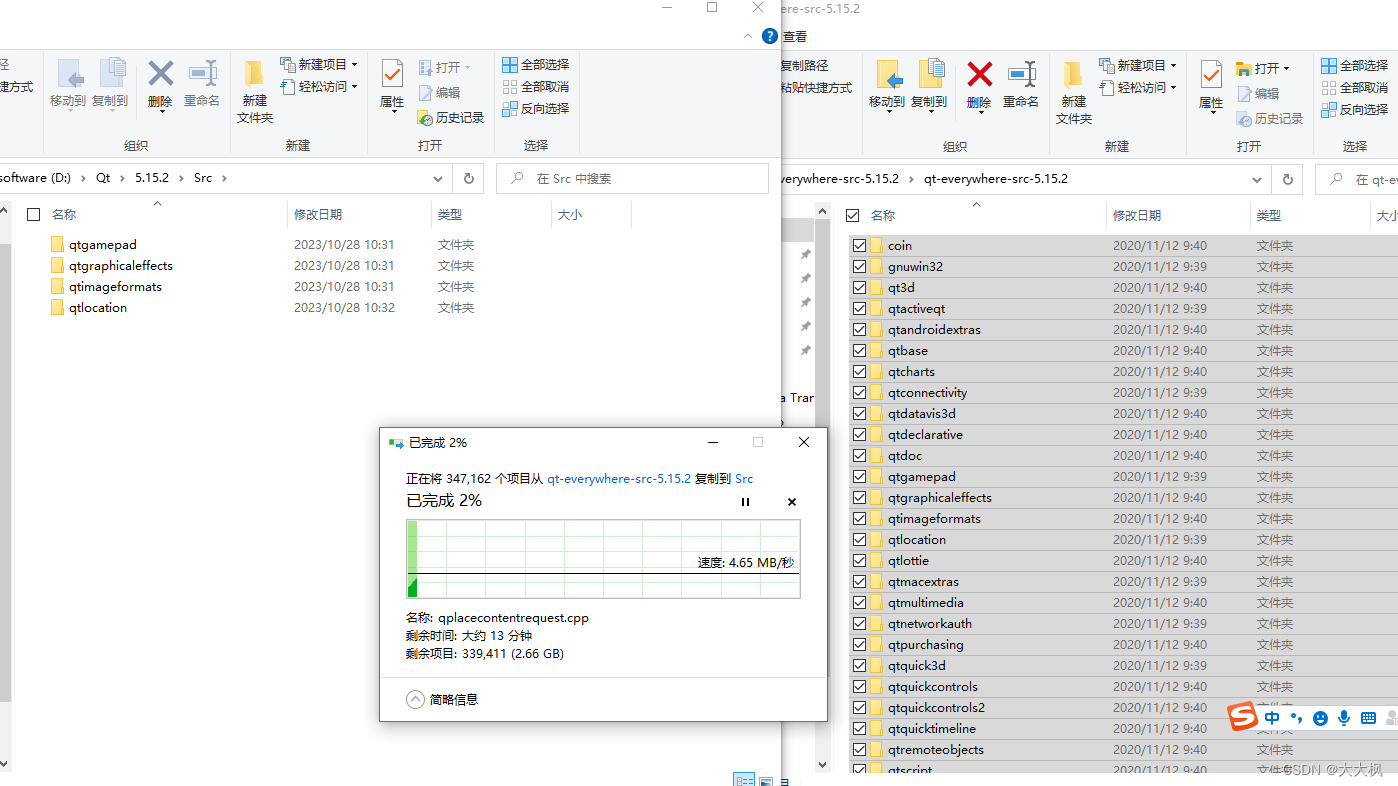Click 5.15.2 in left breadcrumb path

(153, 178)
